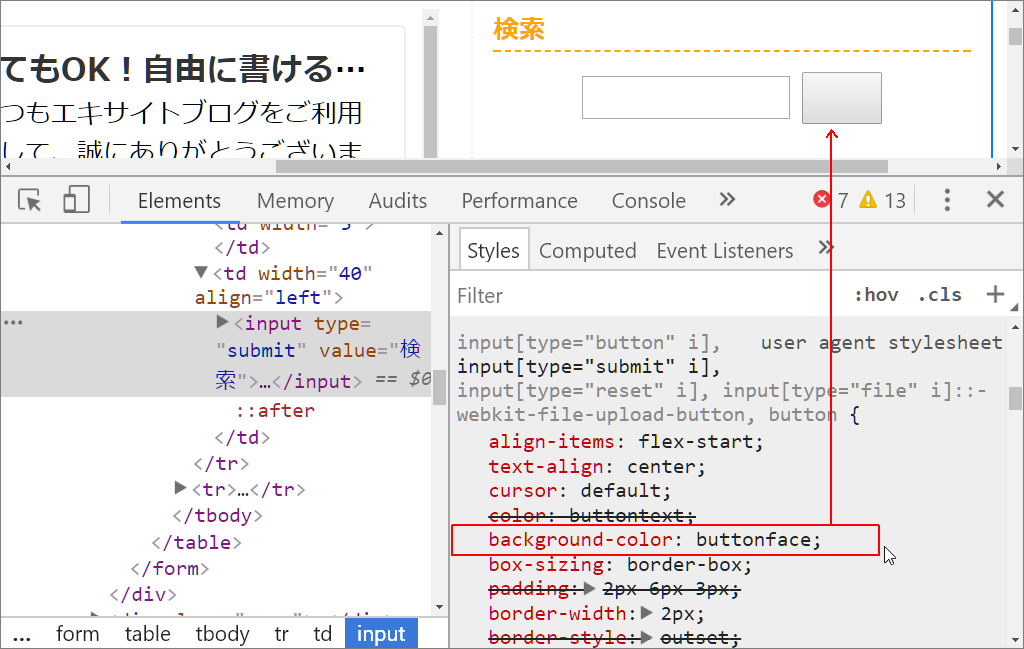Expand the border-width shorthand triangle
Viewport: 1024px width, 649px height.
647,612
